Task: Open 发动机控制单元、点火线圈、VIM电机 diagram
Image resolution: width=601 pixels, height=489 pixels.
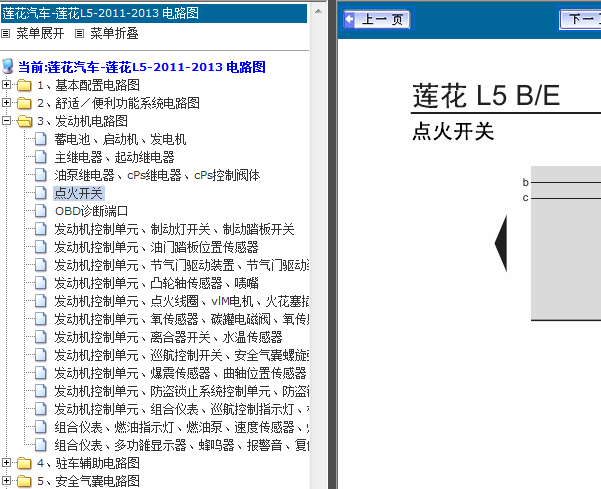Action: (x=181, y=301)
